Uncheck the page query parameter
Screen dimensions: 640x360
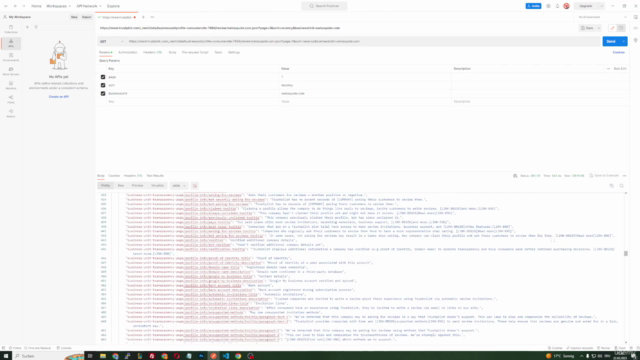(x=103, y=77)
